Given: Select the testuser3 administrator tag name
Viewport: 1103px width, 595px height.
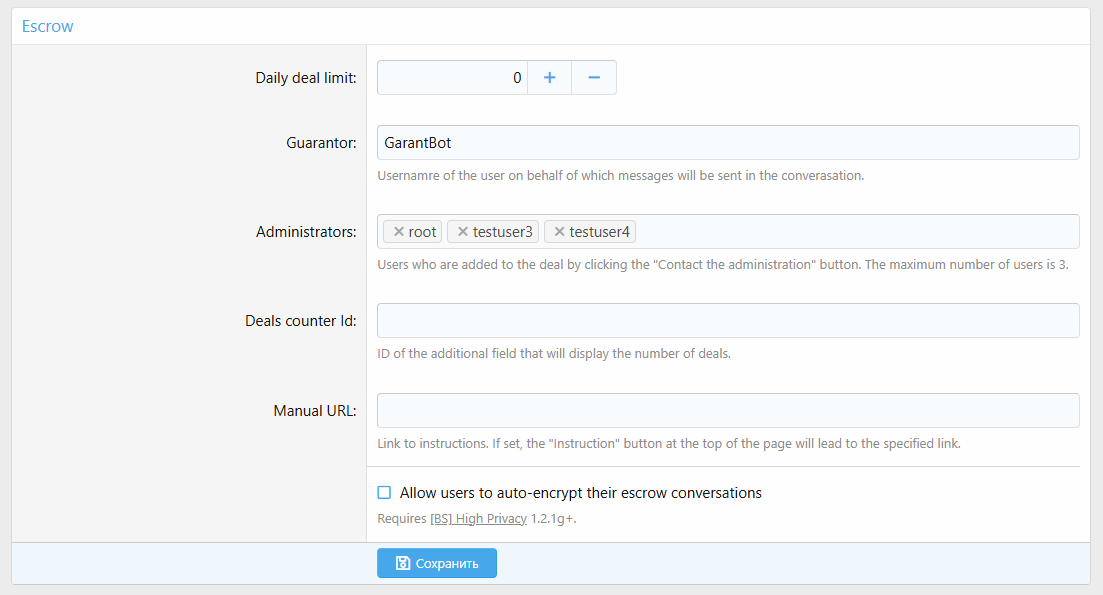Looking at the screenshot, I should [503, 232].
